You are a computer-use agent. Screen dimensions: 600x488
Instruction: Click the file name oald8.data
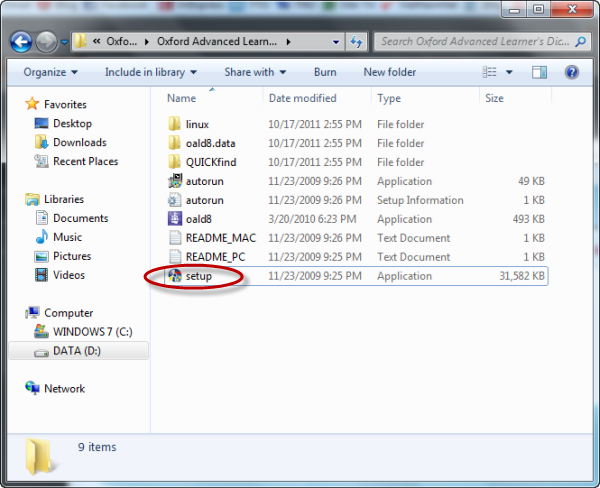click(x=210, y=144)
